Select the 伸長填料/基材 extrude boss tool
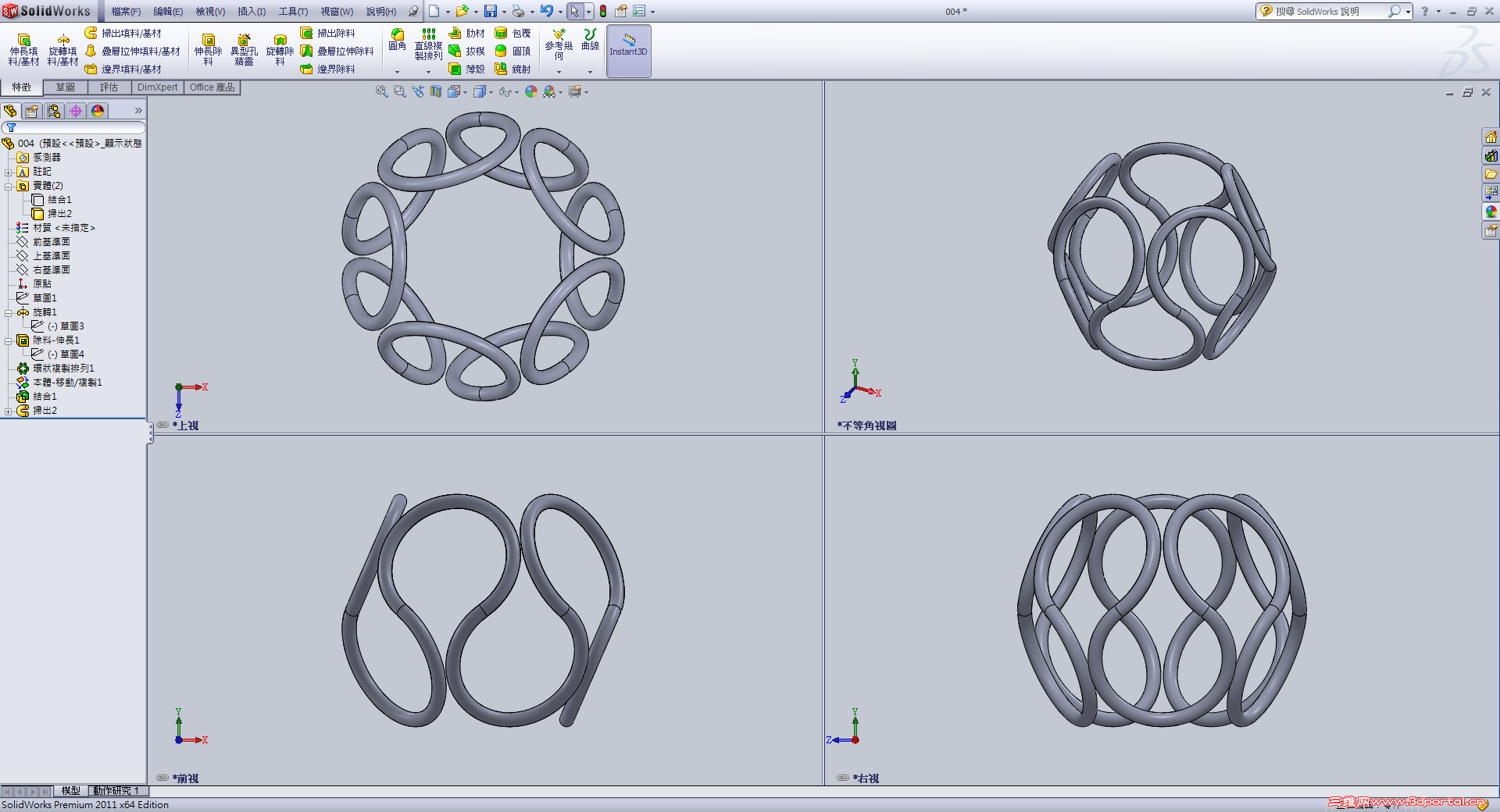Screen dimensions: 1500x812 tap(23, 50)
